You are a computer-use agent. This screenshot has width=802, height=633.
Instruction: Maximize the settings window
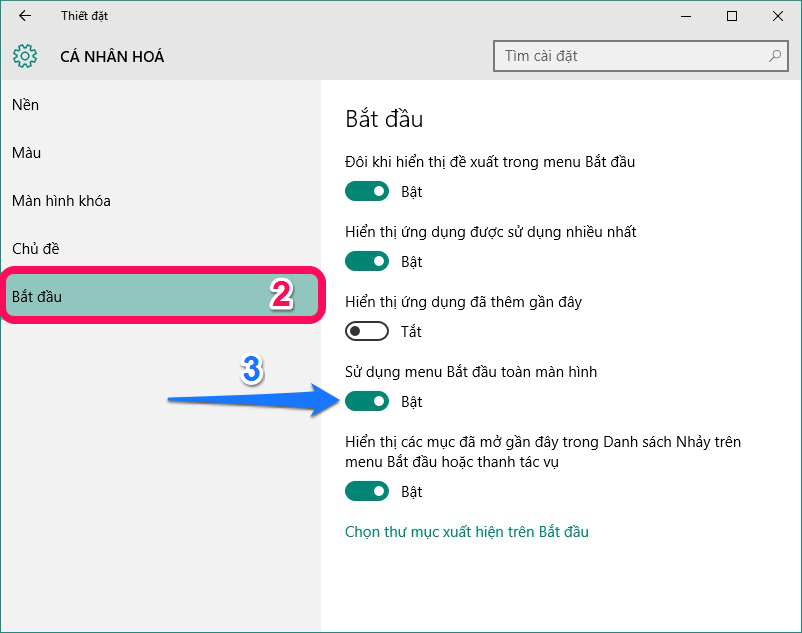point(733,16)
